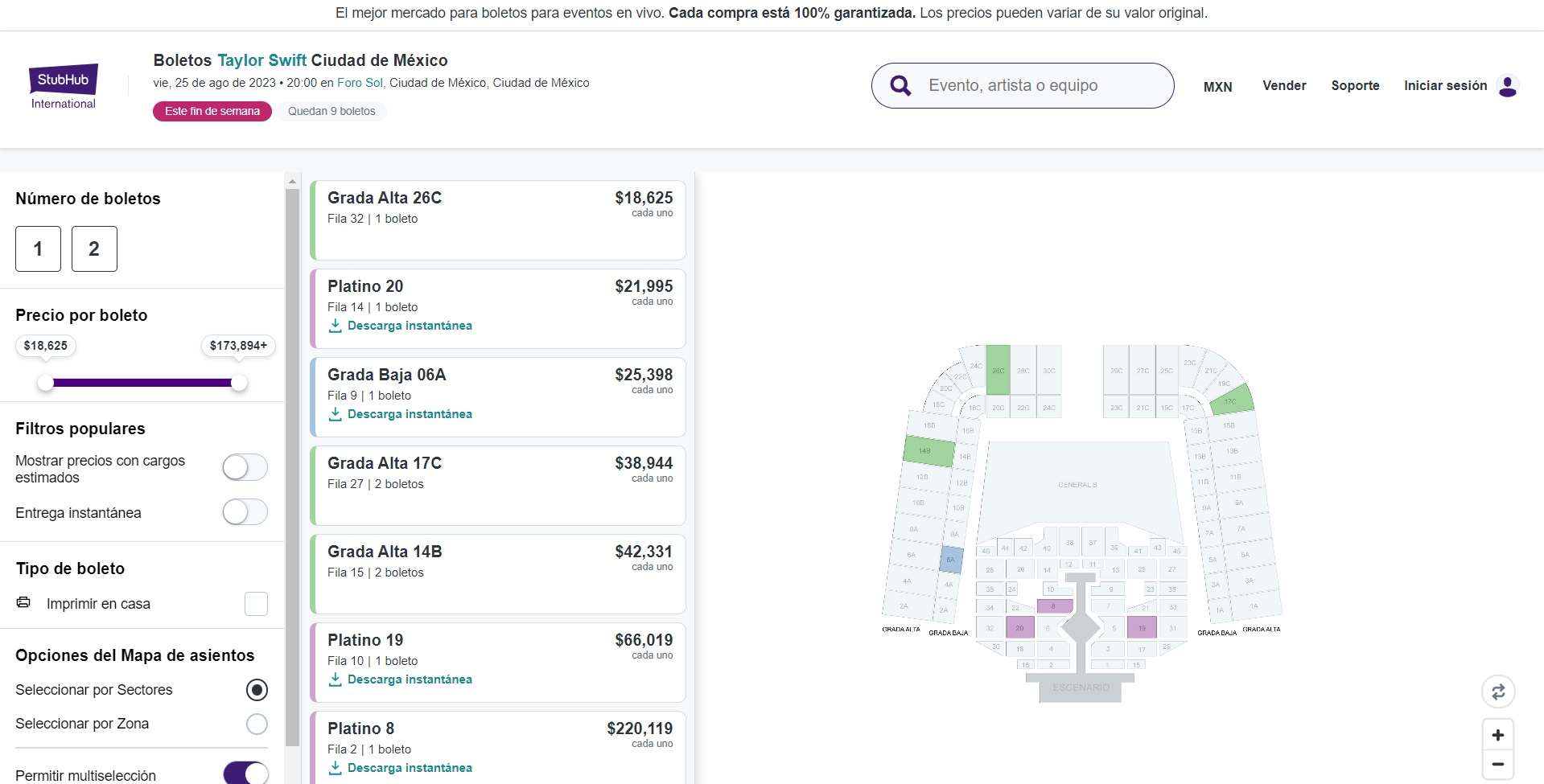Turn off Permitir multiselección switch

click(x=245, y=774)
